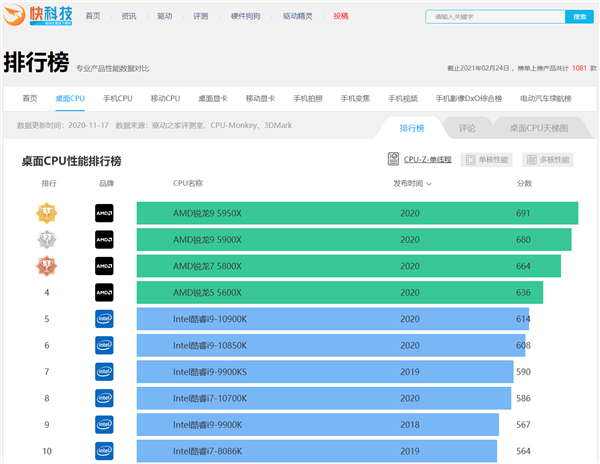Click AMD logo beside 锐龙5 5600X
This screenshot has width=600, height=464.
pyautogui.click(x=104, y=293)
